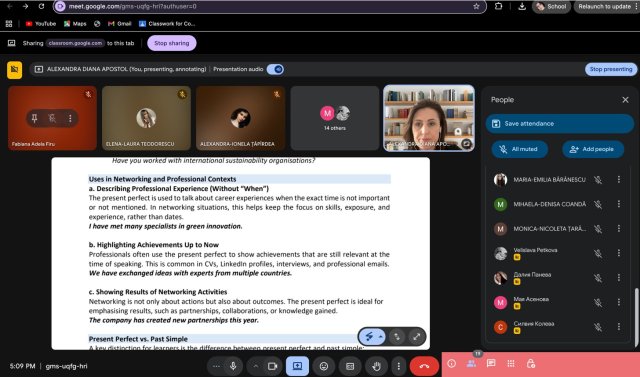Open the activities grid icon
Image resolution: width=640 pixels, height=377 pixels.
point(511,363)
